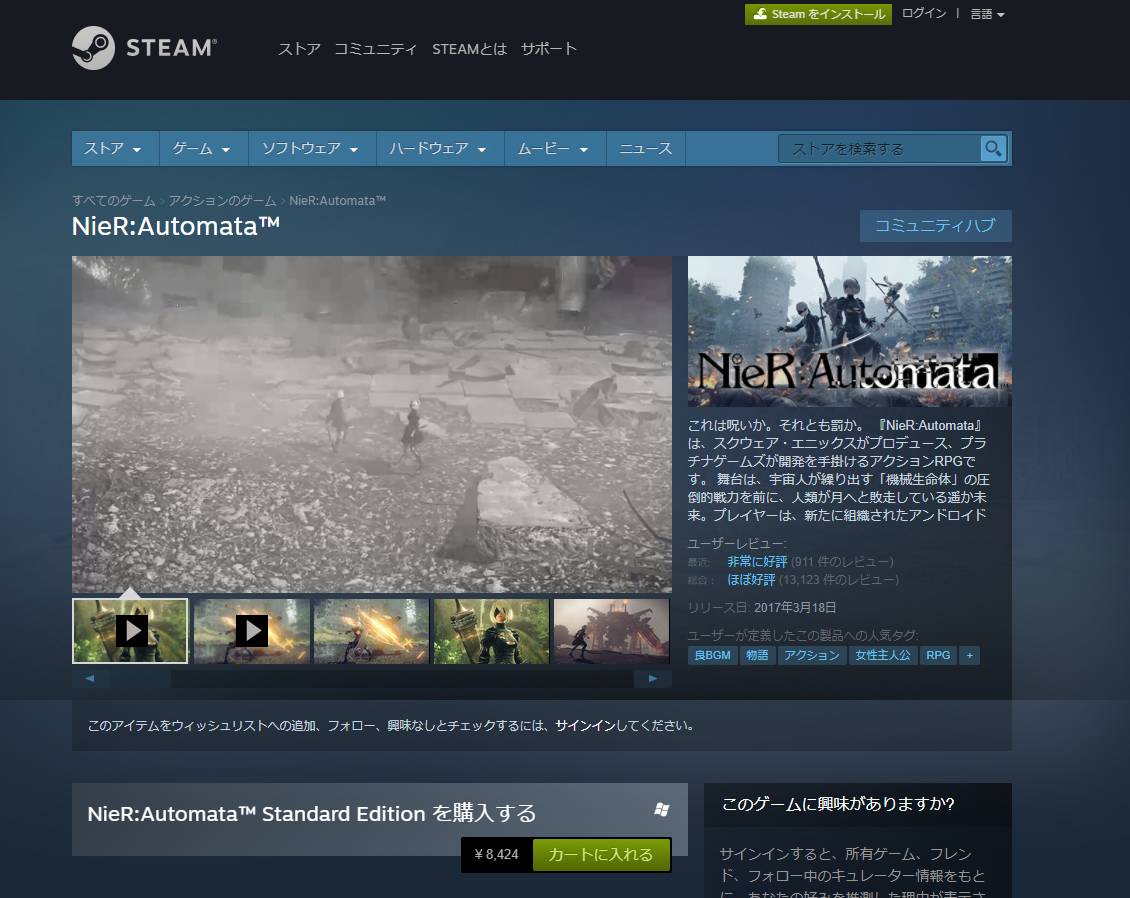Click the third screenshot thumbnail with sword slash
The height and width of the screenshot is (898, 1130).
tap(371, 631)
